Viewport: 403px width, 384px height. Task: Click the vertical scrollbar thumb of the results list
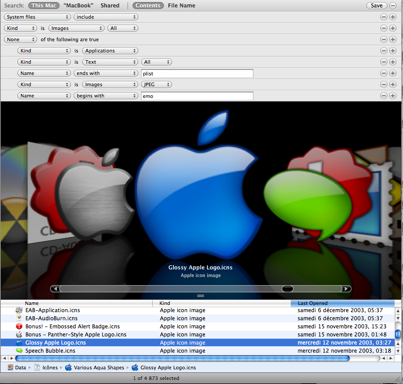click(398, 334)
